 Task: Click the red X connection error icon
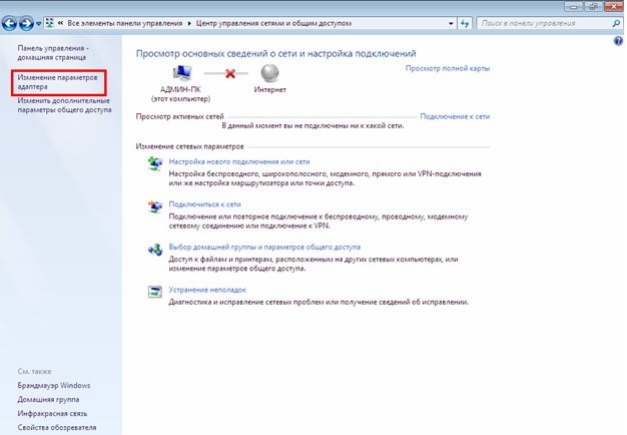click(x=230, y=73)
